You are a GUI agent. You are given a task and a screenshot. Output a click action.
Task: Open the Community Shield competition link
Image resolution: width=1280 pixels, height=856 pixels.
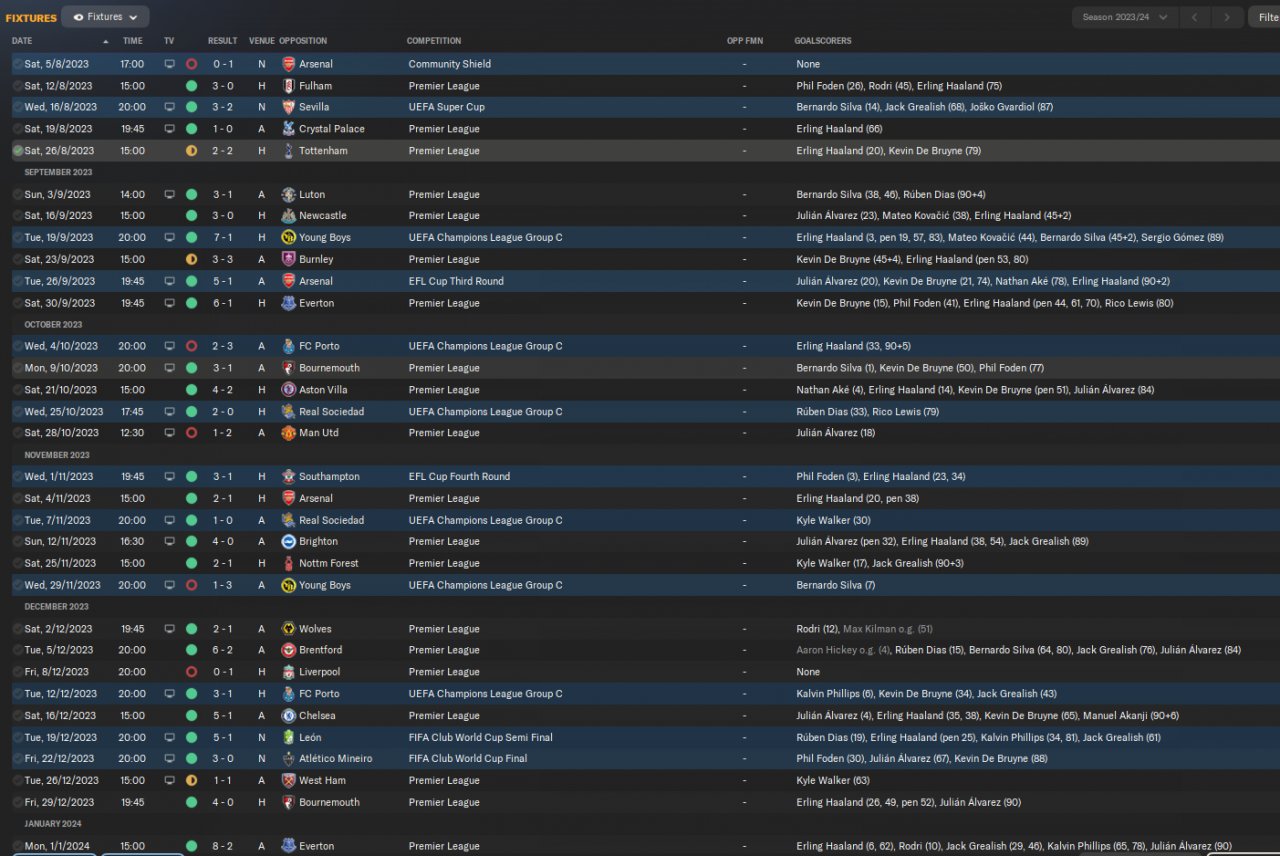(x=449, y=64)
